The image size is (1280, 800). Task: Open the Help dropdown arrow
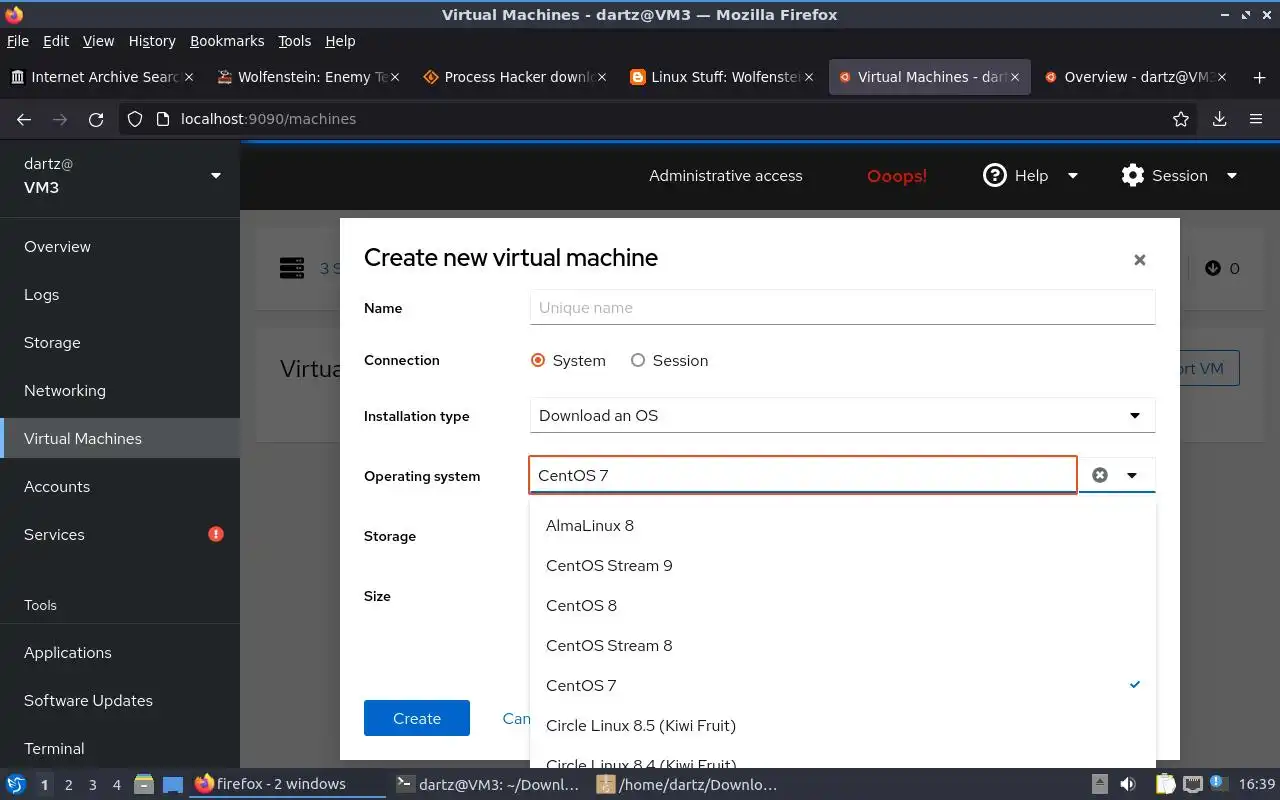[1073, 176]
